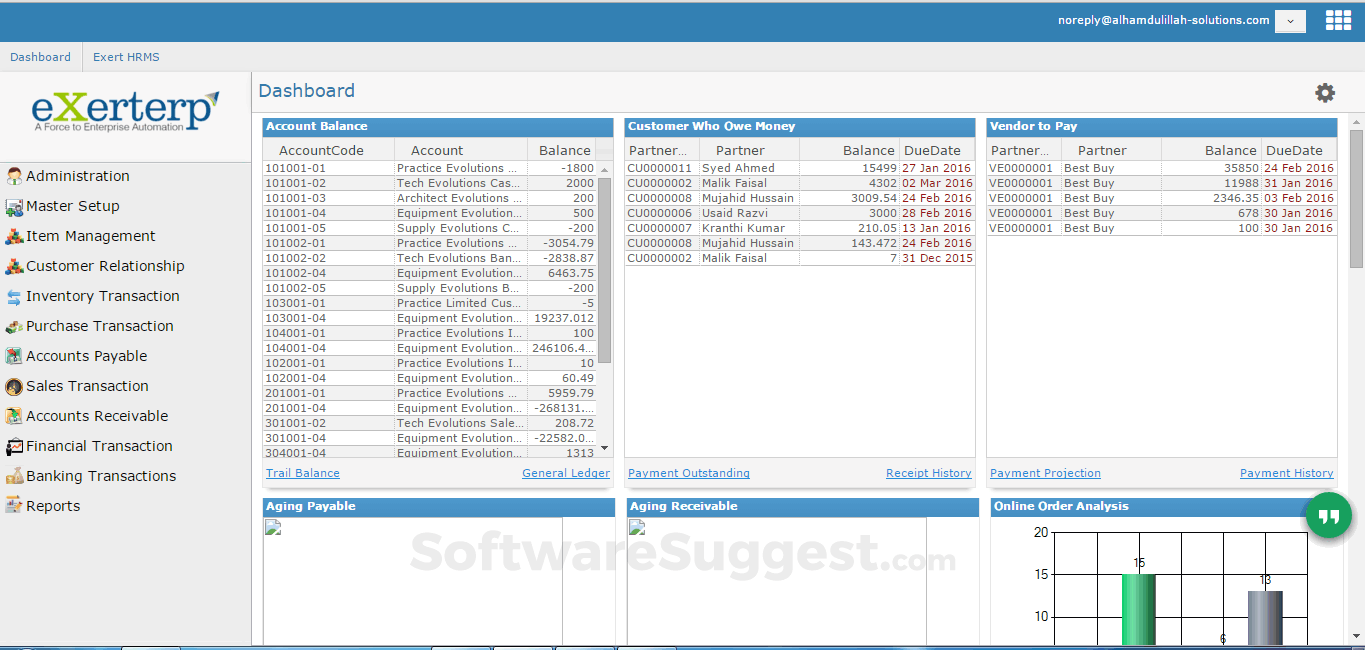
Task: Click the Financial Transaction icon
Action: [x=14, y=446]
